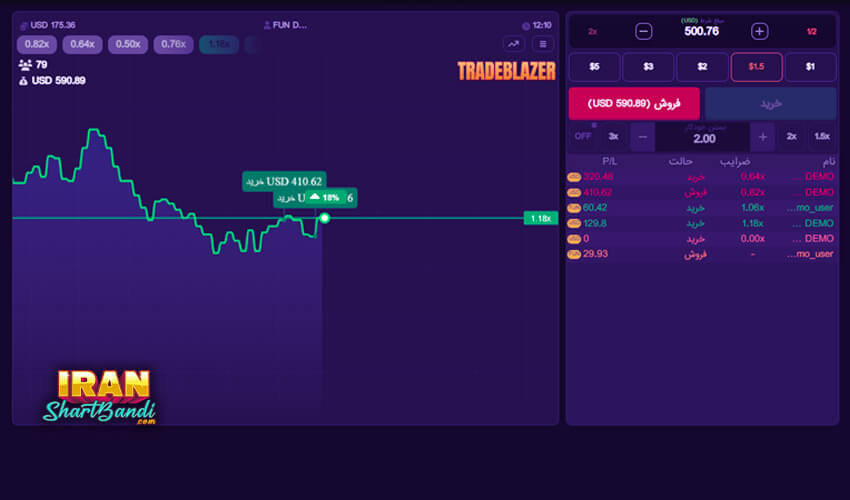Click the 0.00x multiplier in bets table
Viewport: 850px width, 500px height.
(x=752, y=239)
